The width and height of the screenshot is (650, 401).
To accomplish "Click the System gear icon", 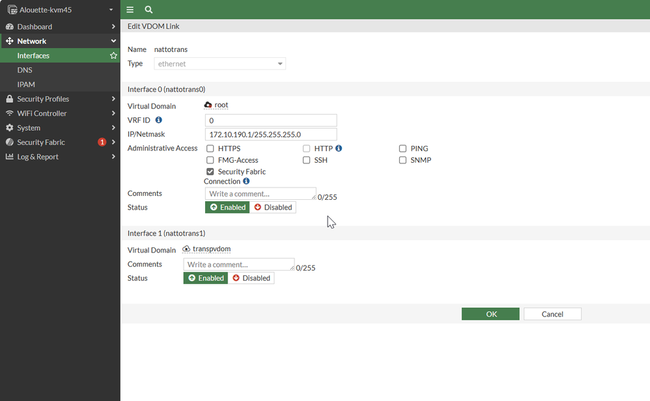I will tap(10, 128).
